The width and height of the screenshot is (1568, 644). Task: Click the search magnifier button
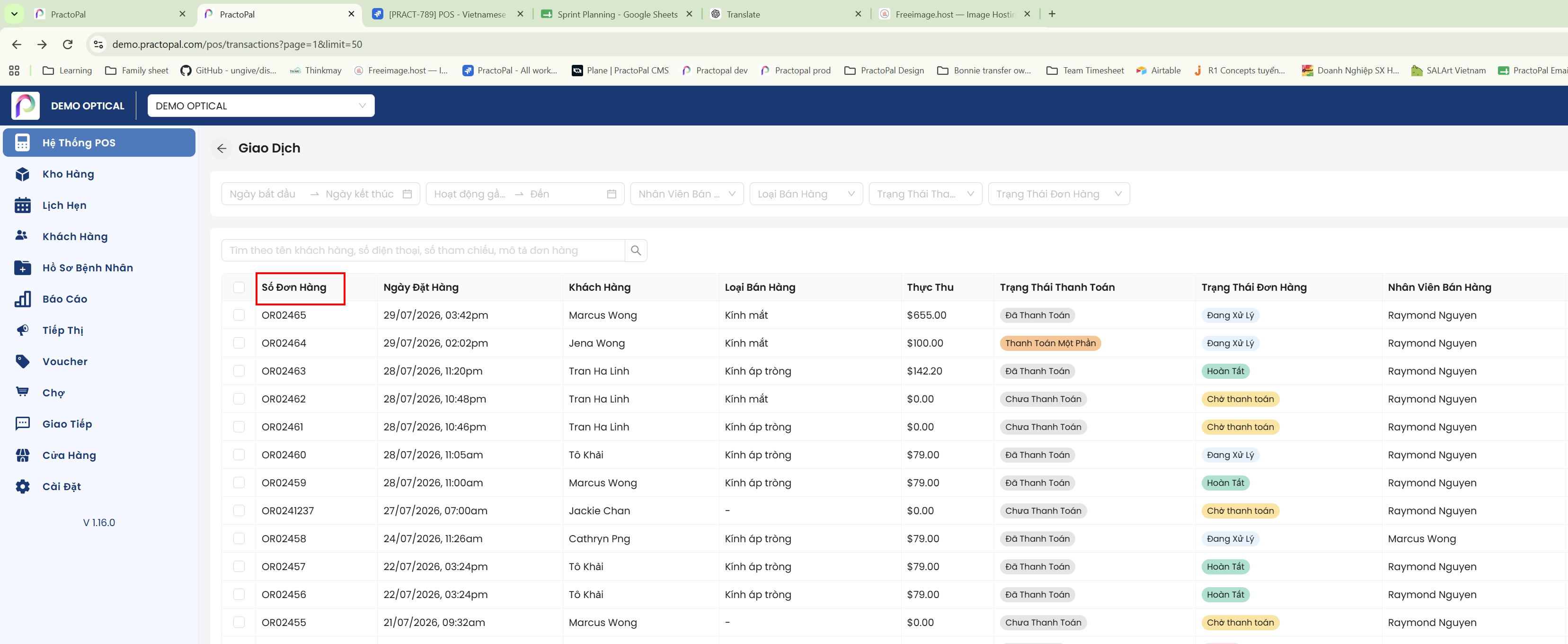pos(636,250)
